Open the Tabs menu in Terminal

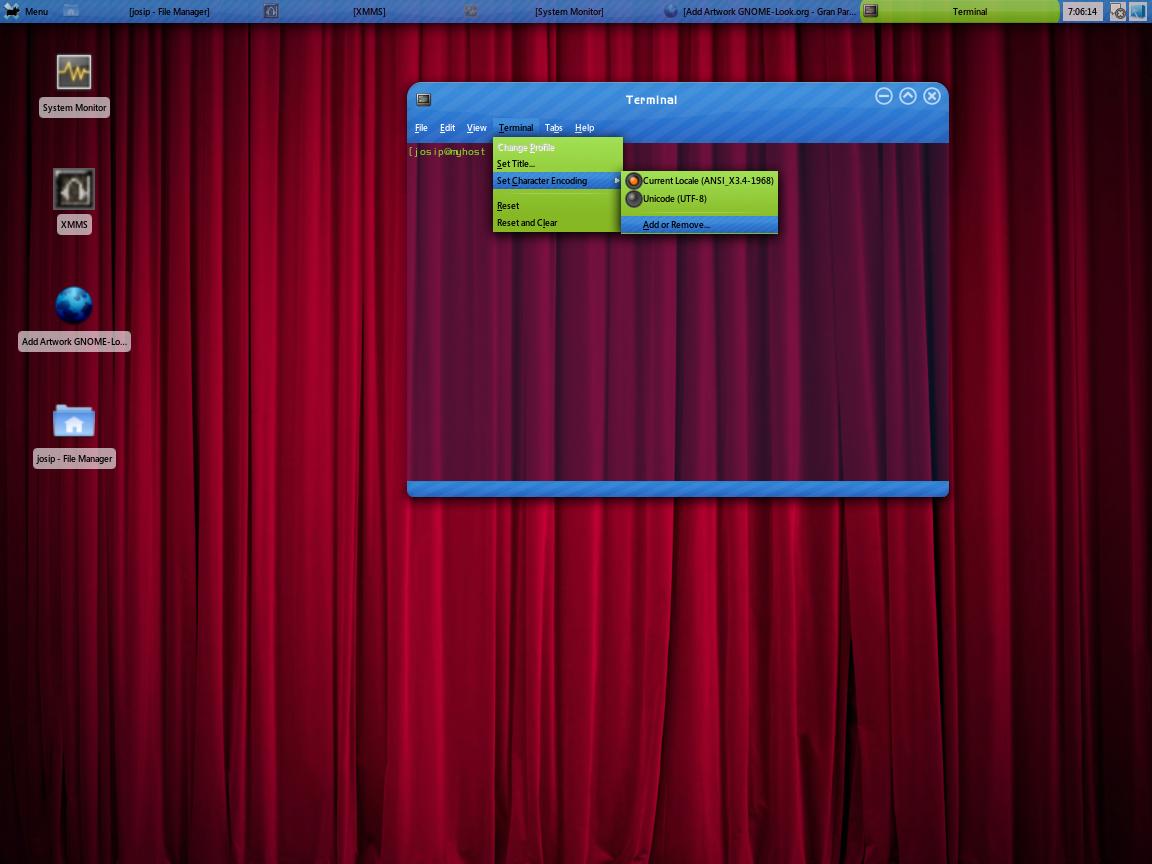553,128
